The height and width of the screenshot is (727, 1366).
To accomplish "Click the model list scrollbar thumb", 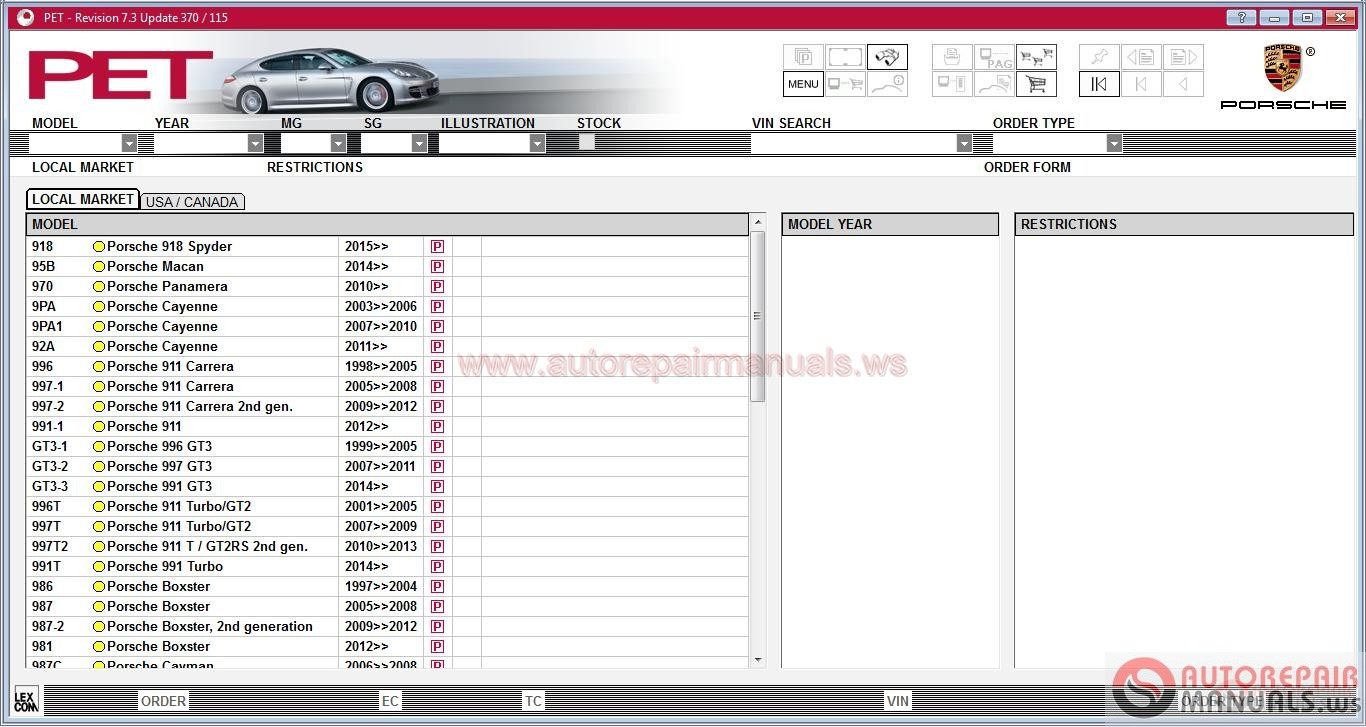I will (757, 316).
